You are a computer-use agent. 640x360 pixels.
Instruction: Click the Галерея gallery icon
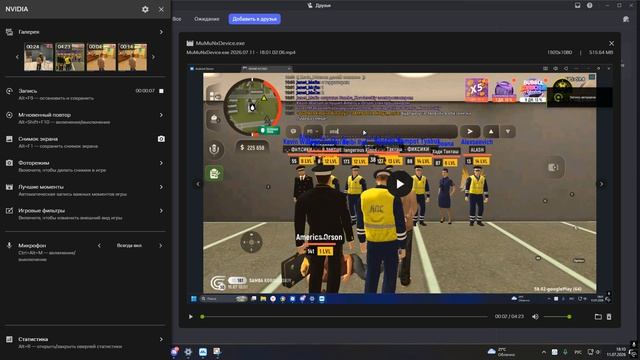pos(9,32)
